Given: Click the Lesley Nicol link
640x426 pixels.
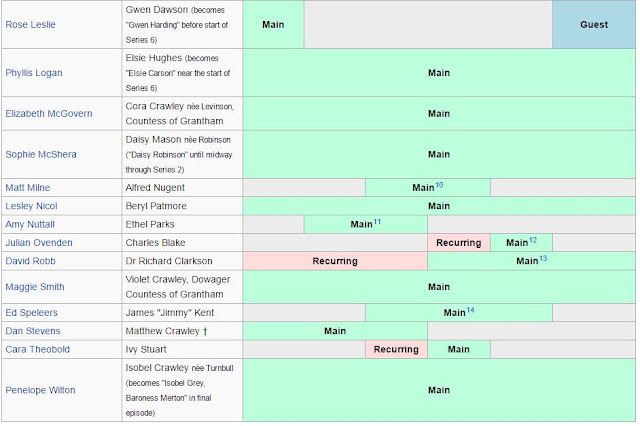Looking at the screenshot, I should [x=31, y=206].
